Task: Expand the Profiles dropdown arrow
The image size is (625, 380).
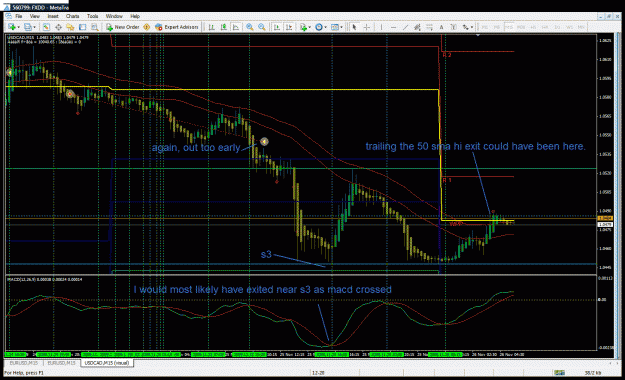Action: pyautogui.click(x=34, y=27)
